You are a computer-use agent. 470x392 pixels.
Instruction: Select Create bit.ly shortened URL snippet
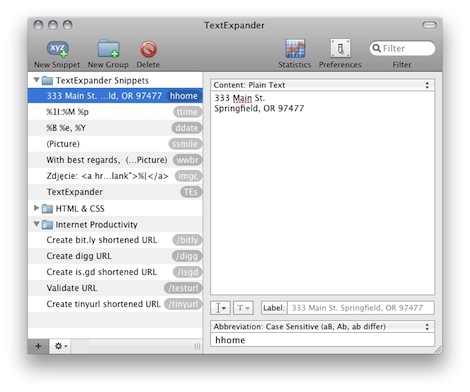click(x=115, y=240)
